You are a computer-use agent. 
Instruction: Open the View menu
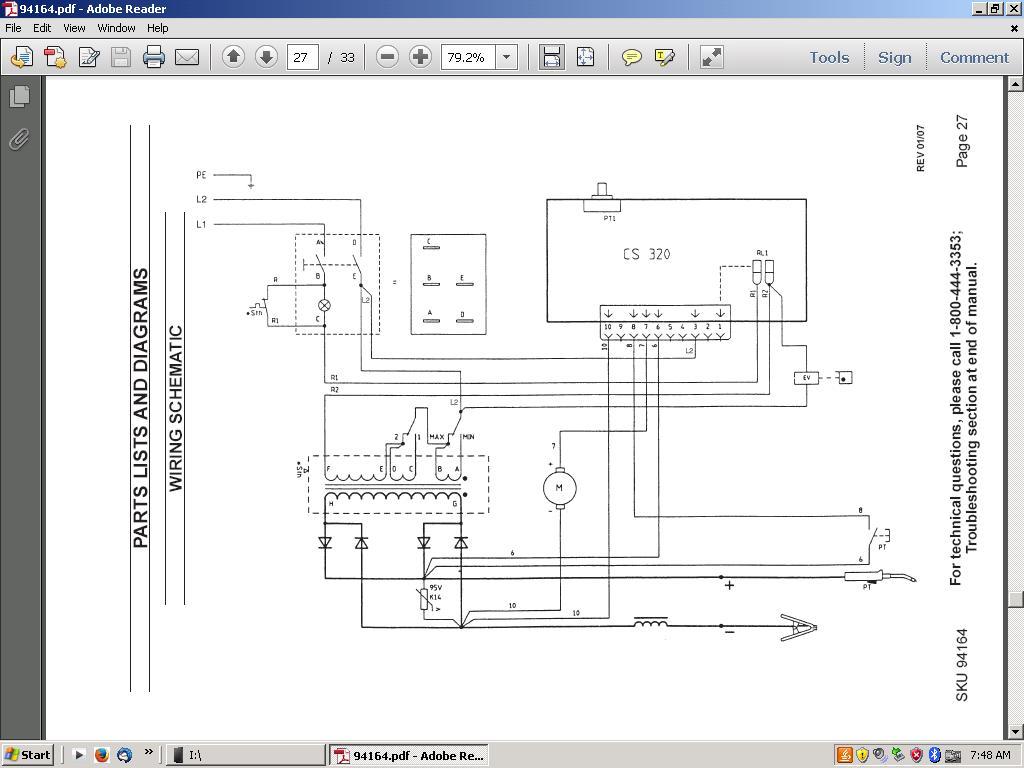point(74,28)
